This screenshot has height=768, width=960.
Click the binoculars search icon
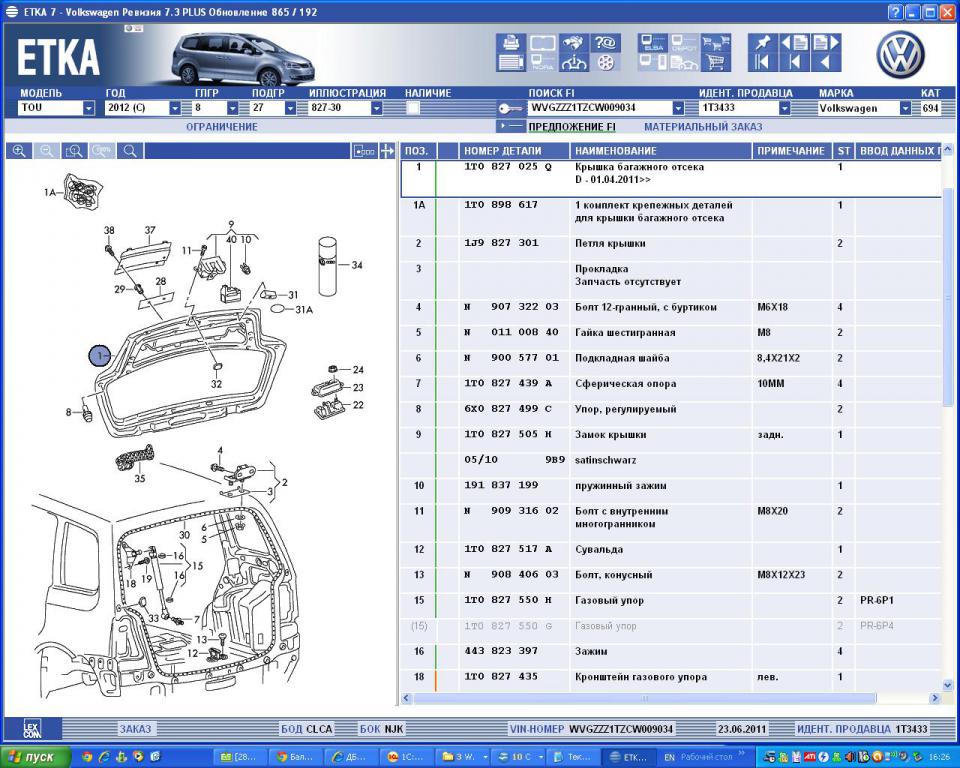574,43
